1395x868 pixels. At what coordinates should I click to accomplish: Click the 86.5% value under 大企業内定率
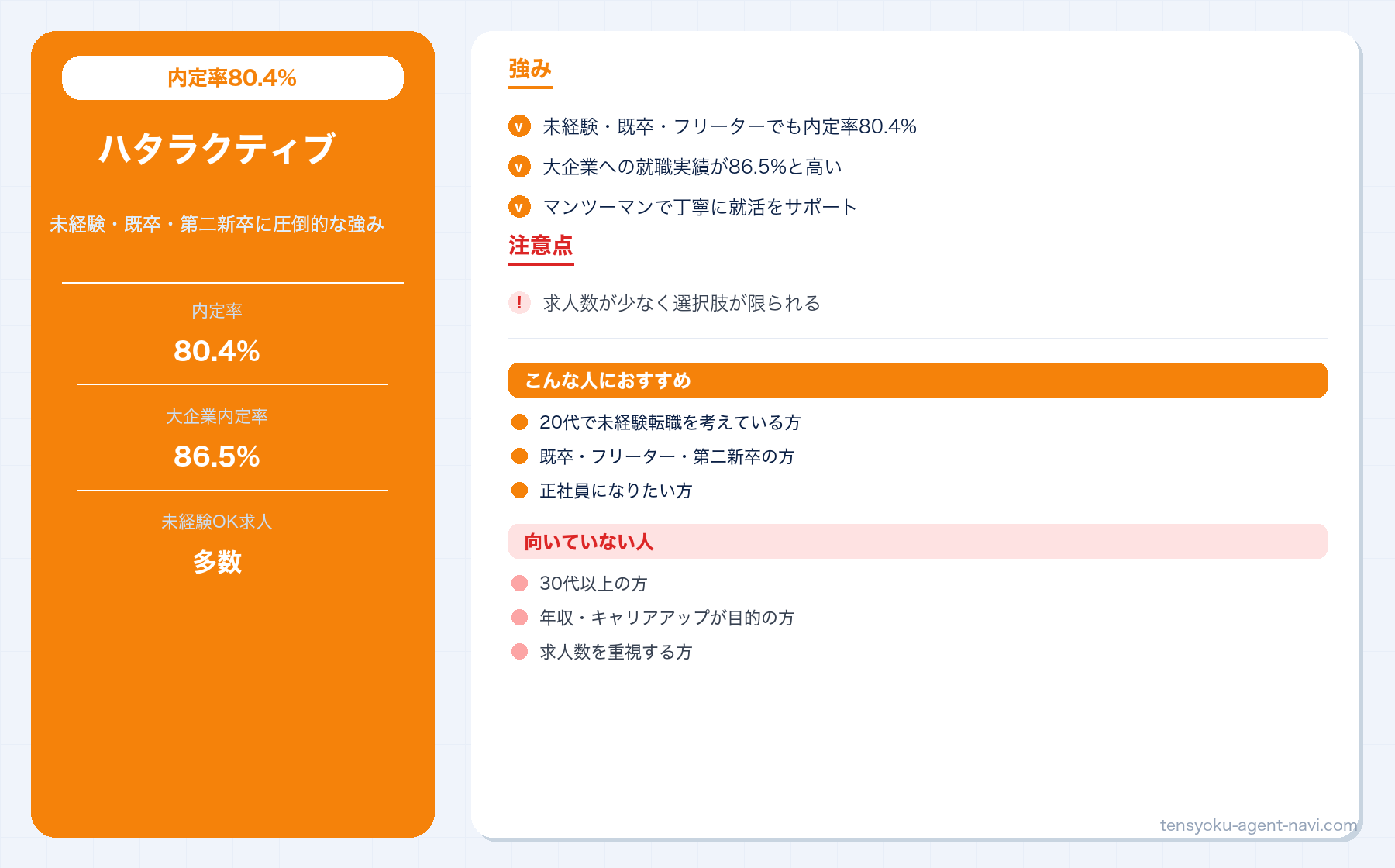[217, 456]
